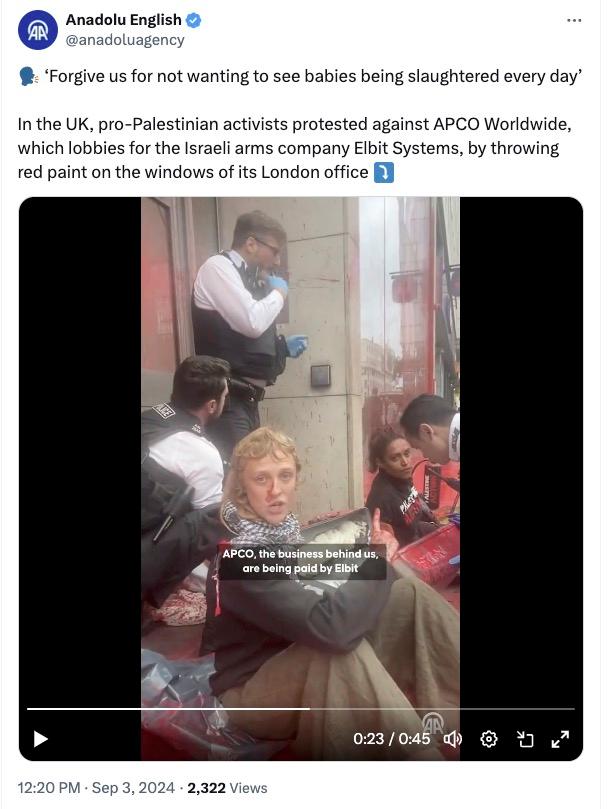Play the video with the play button
The image size is (609, 809).
click(x=41, y=739)
